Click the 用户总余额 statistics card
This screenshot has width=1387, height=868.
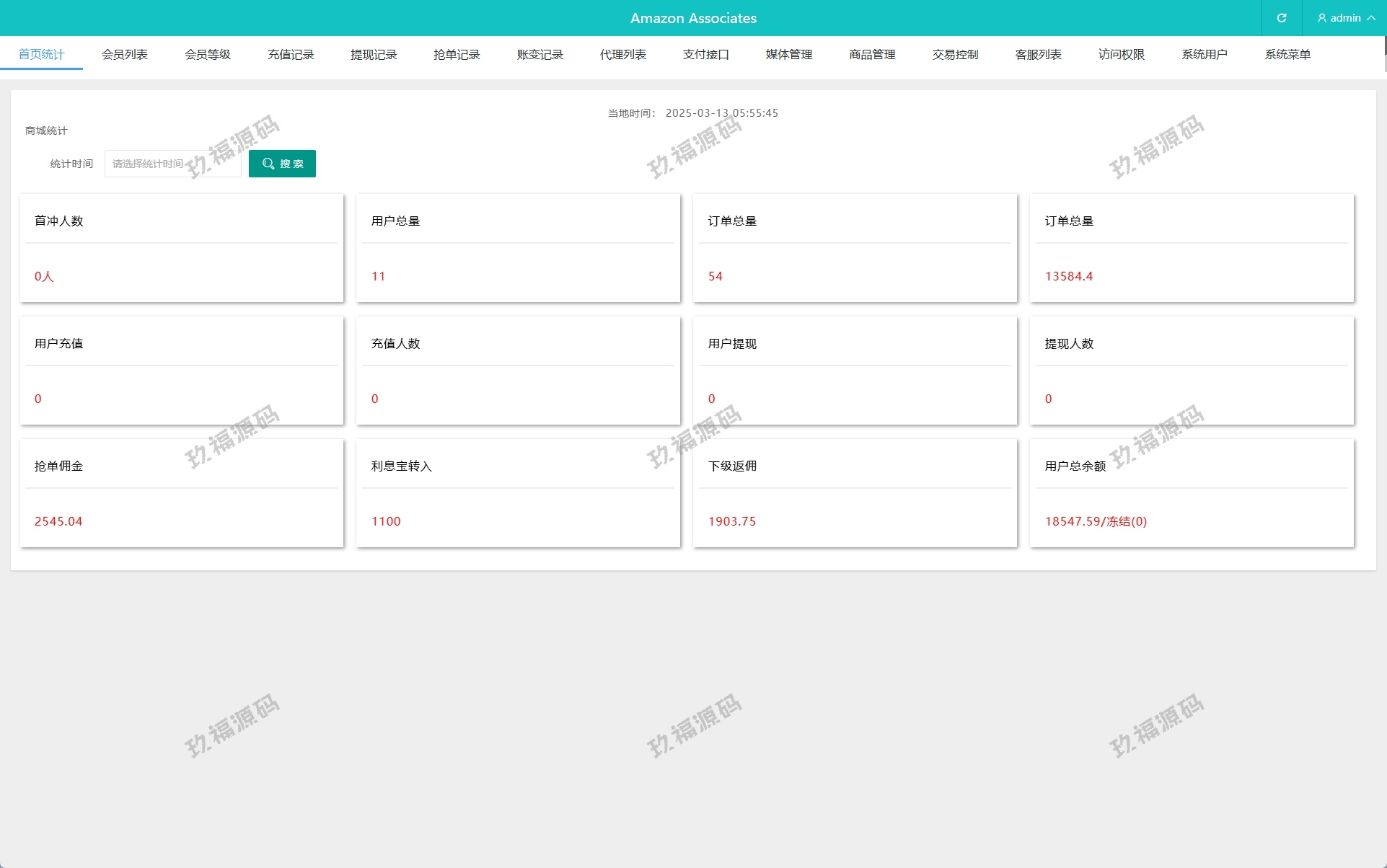tap(1191, 493)
